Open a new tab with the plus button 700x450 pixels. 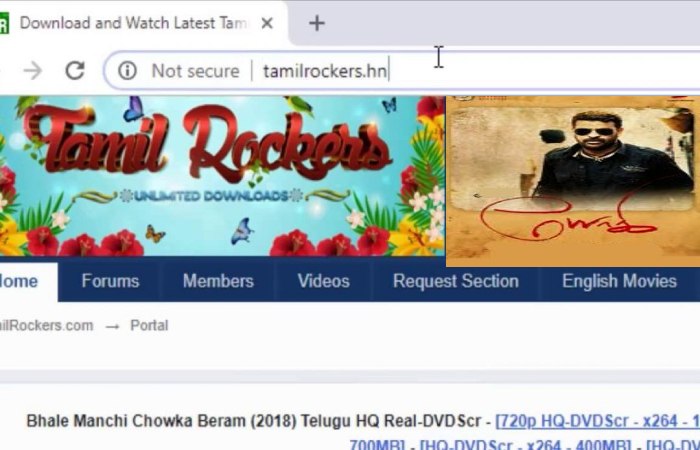point(317,23)
